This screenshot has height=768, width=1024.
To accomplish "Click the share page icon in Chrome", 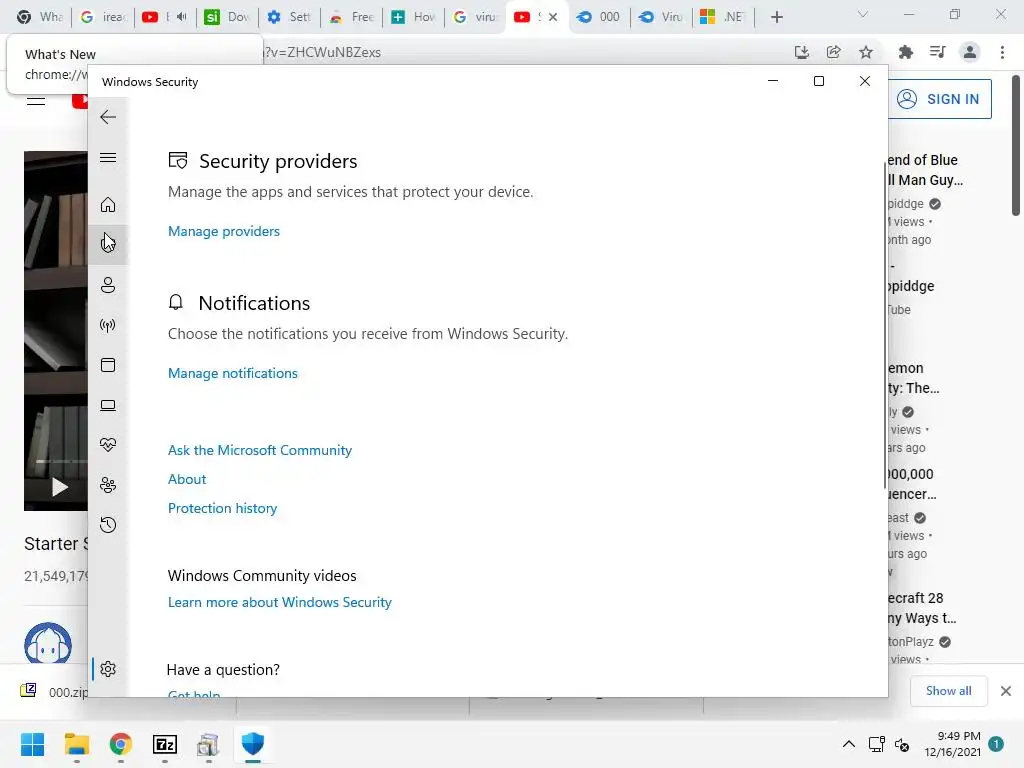I will click(833, 52).
